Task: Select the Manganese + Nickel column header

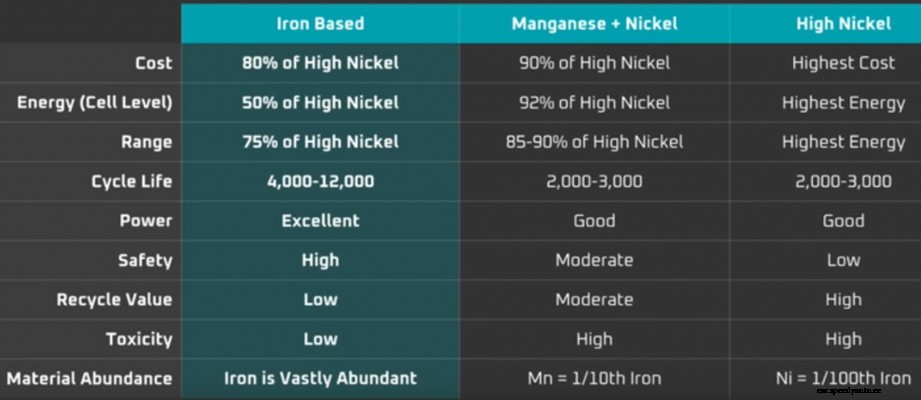Action: pos(594,23)
